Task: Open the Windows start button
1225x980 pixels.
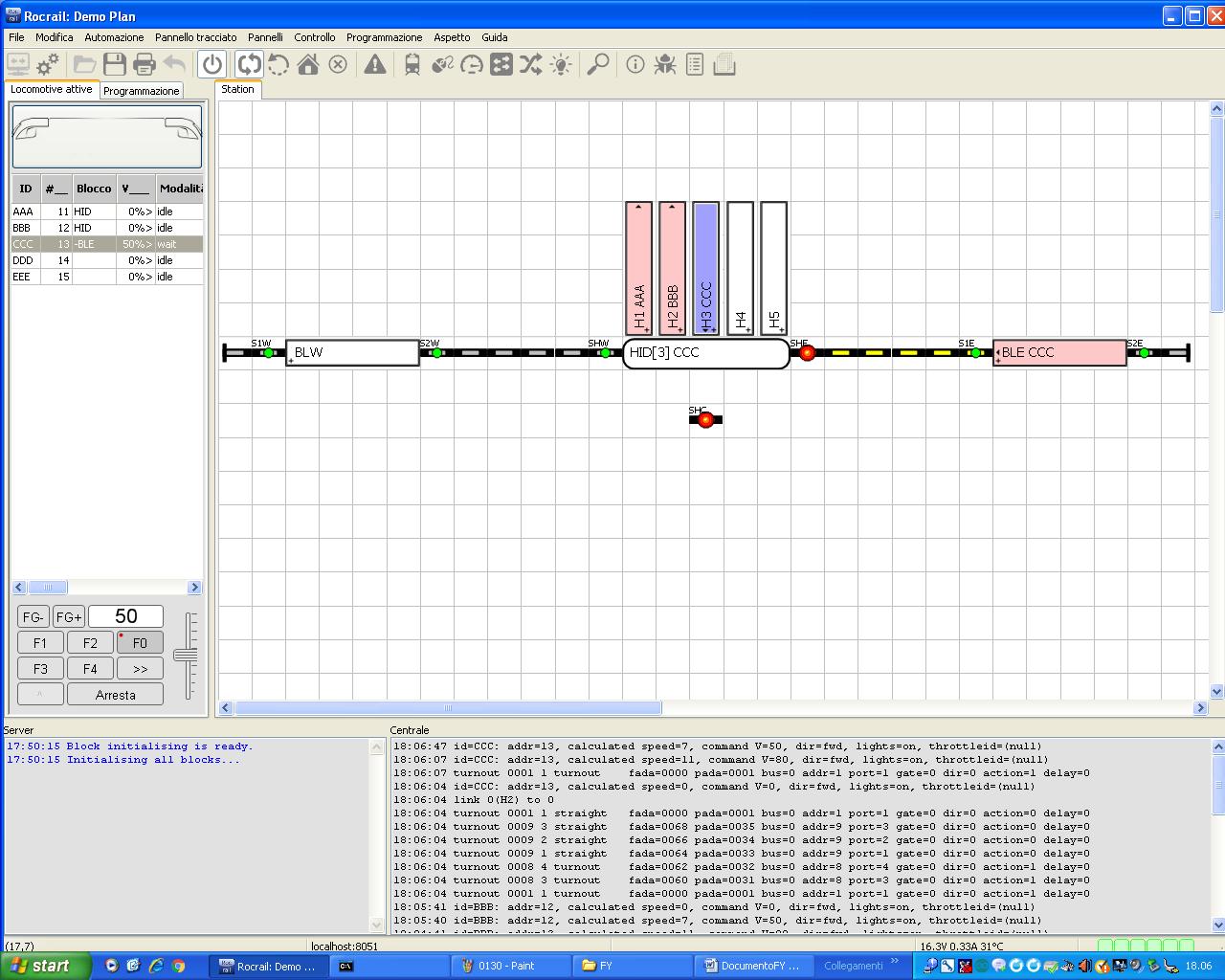Action: click(x=46, y=966)
